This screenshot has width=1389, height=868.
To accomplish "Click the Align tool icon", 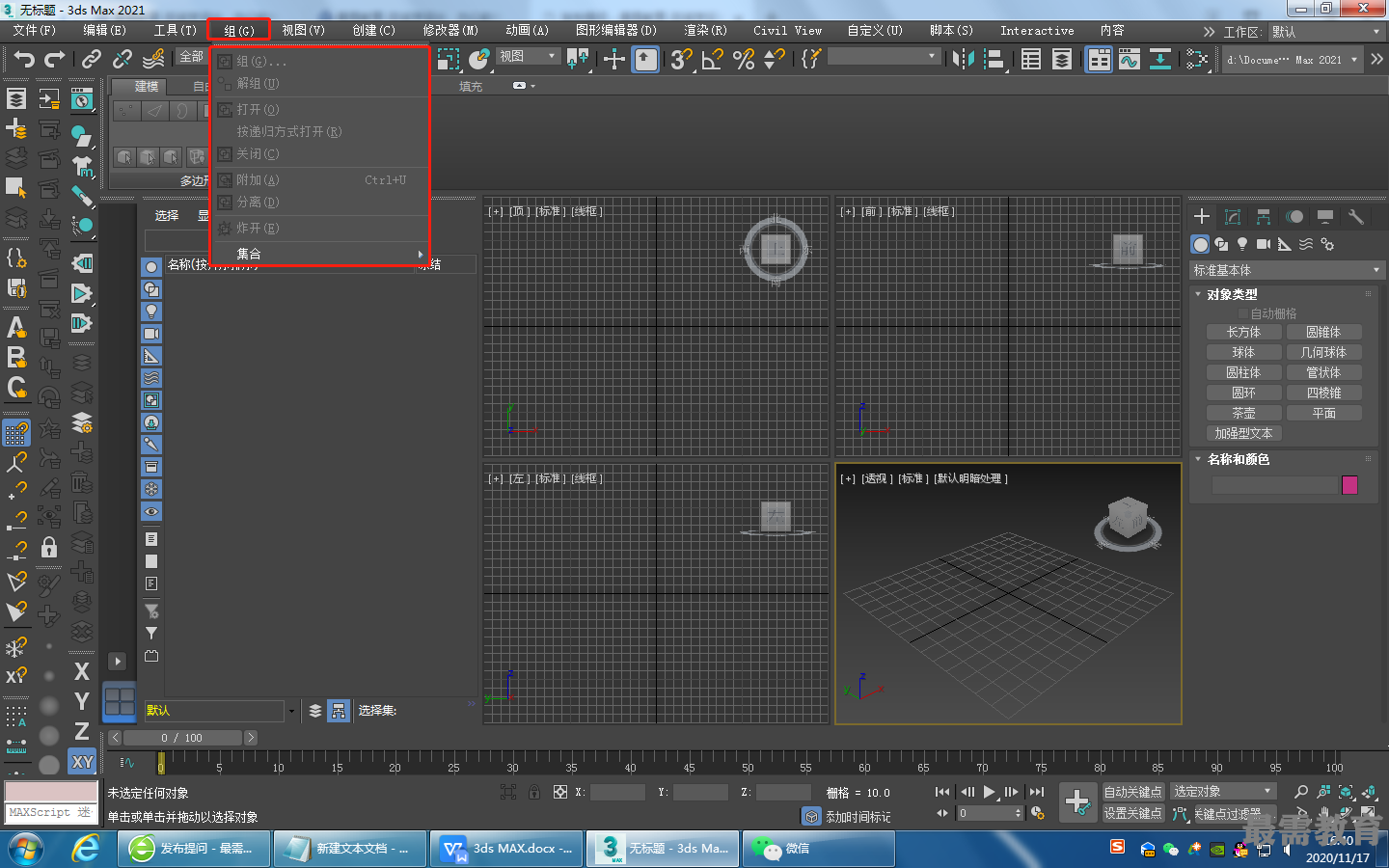I will pos(994,60).
